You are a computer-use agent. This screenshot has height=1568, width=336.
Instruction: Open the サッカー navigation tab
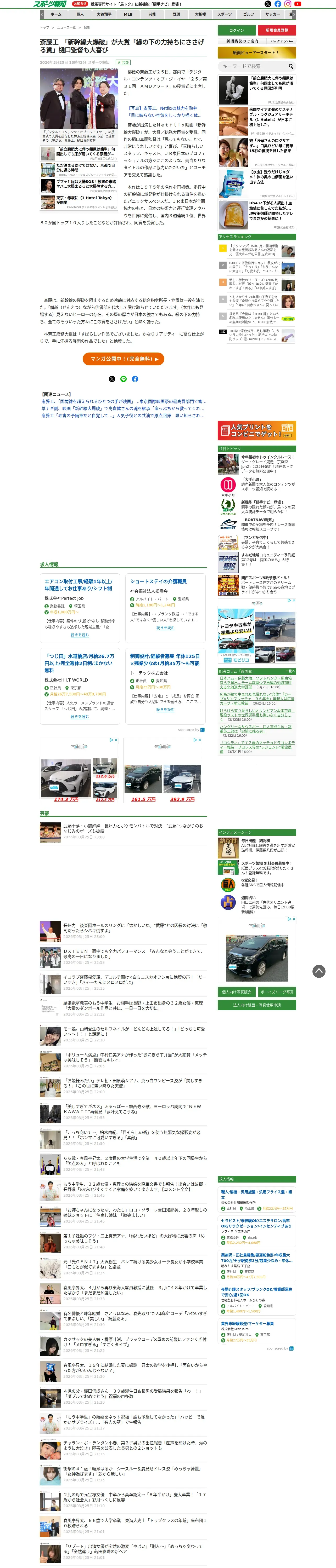click(x=273, y=14)
